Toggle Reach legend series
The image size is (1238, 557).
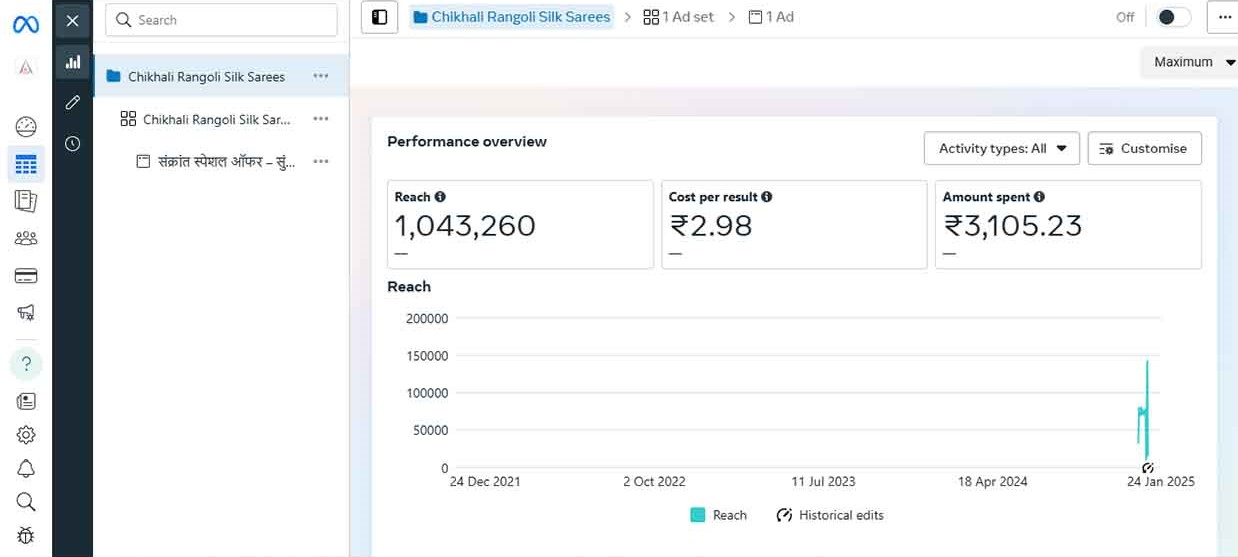(719, 515)
